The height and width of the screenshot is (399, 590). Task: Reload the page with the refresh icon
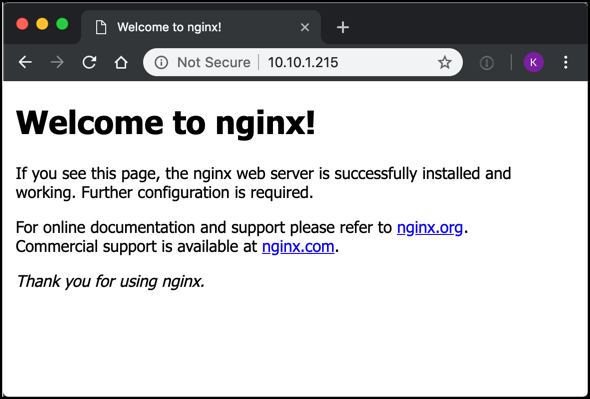[x=90, y=62]
